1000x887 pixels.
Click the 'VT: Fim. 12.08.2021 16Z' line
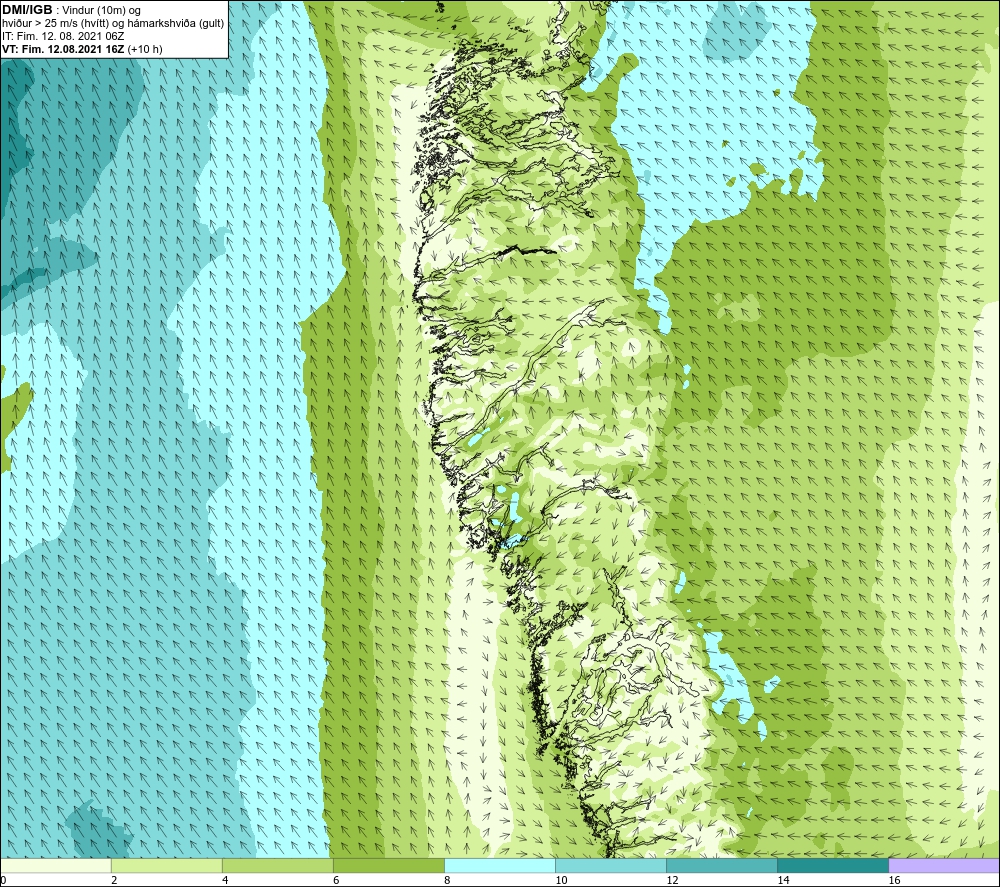pos(63,49)
